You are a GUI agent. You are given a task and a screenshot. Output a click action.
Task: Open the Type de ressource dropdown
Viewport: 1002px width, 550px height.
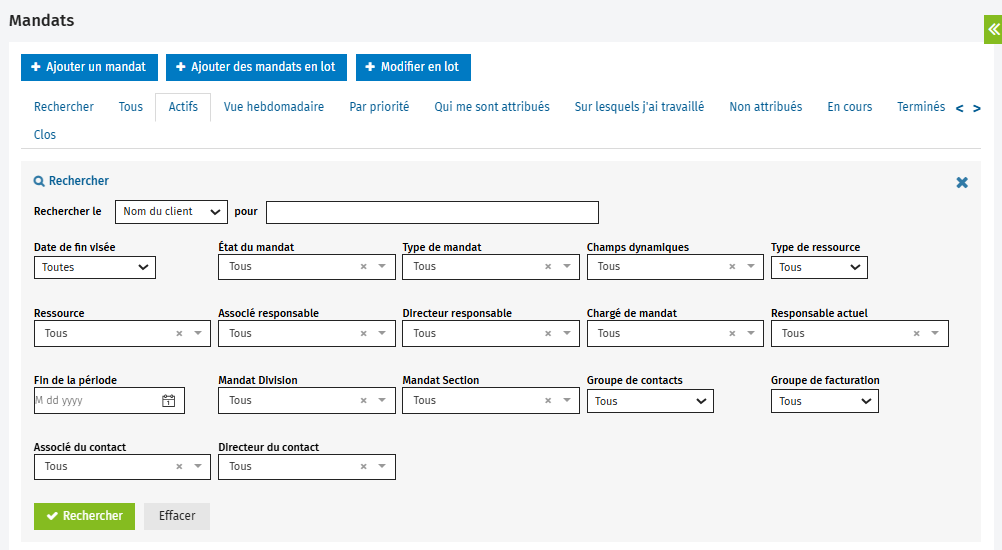click(x=819, y=267)
